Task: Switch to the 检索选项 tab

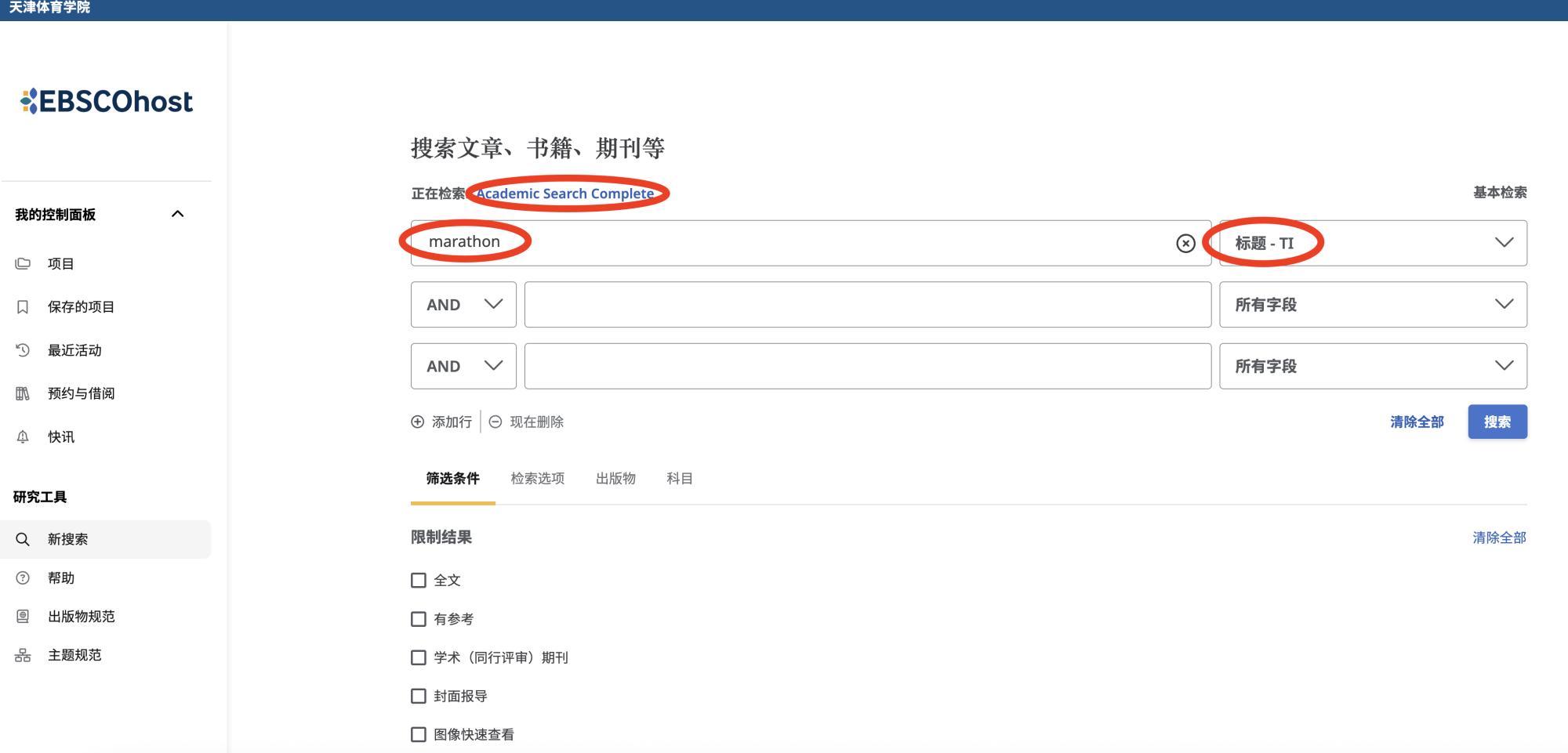Action: 537,479
